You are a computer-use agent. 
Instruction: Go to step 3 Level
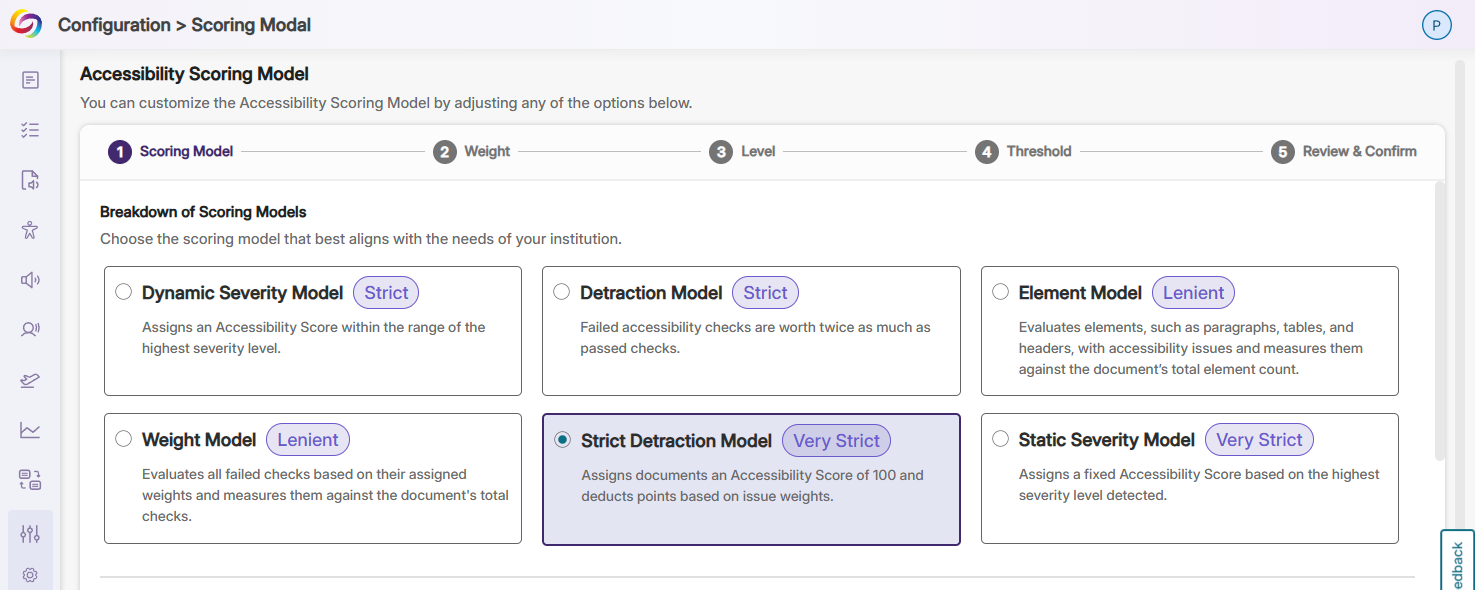742,152
